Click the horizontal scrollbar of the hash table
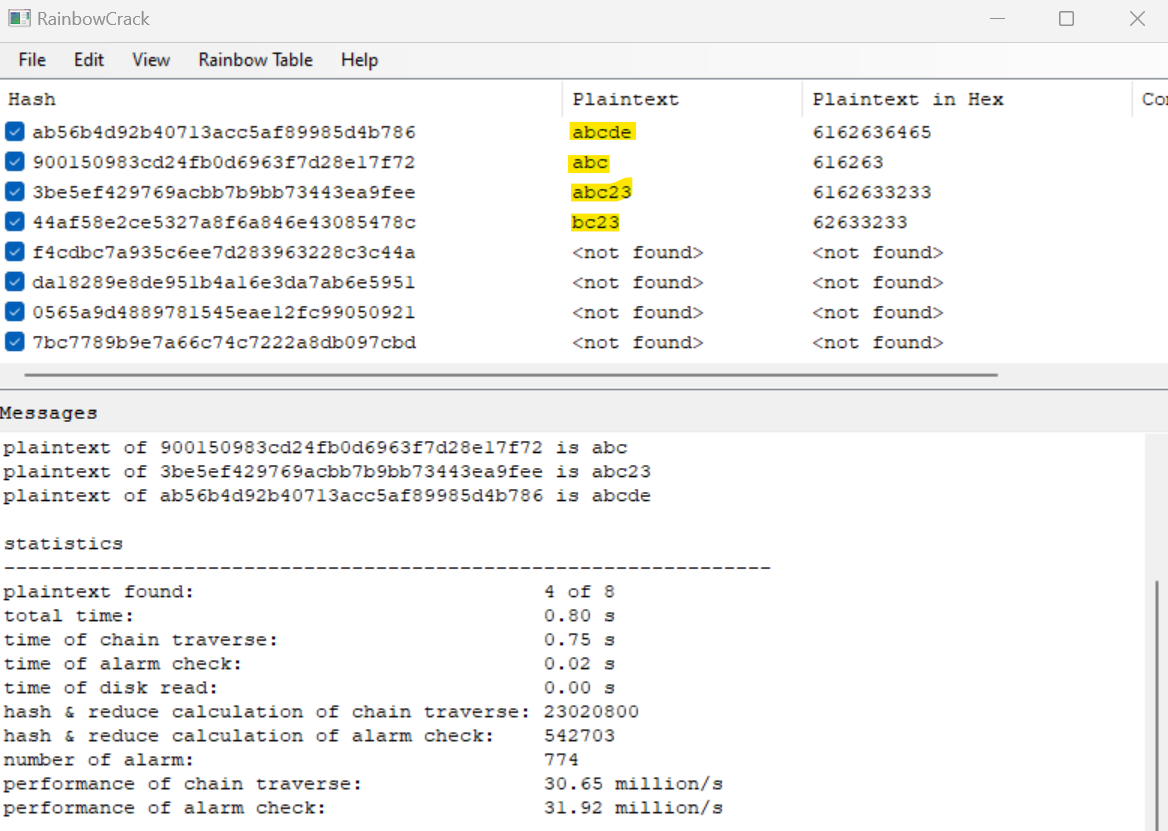 (x=511, y=375)
